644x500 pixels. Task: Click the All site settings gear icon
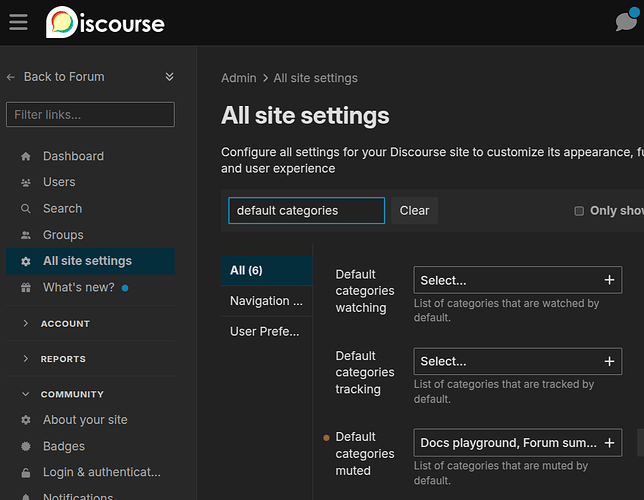[x=26, y=261]
